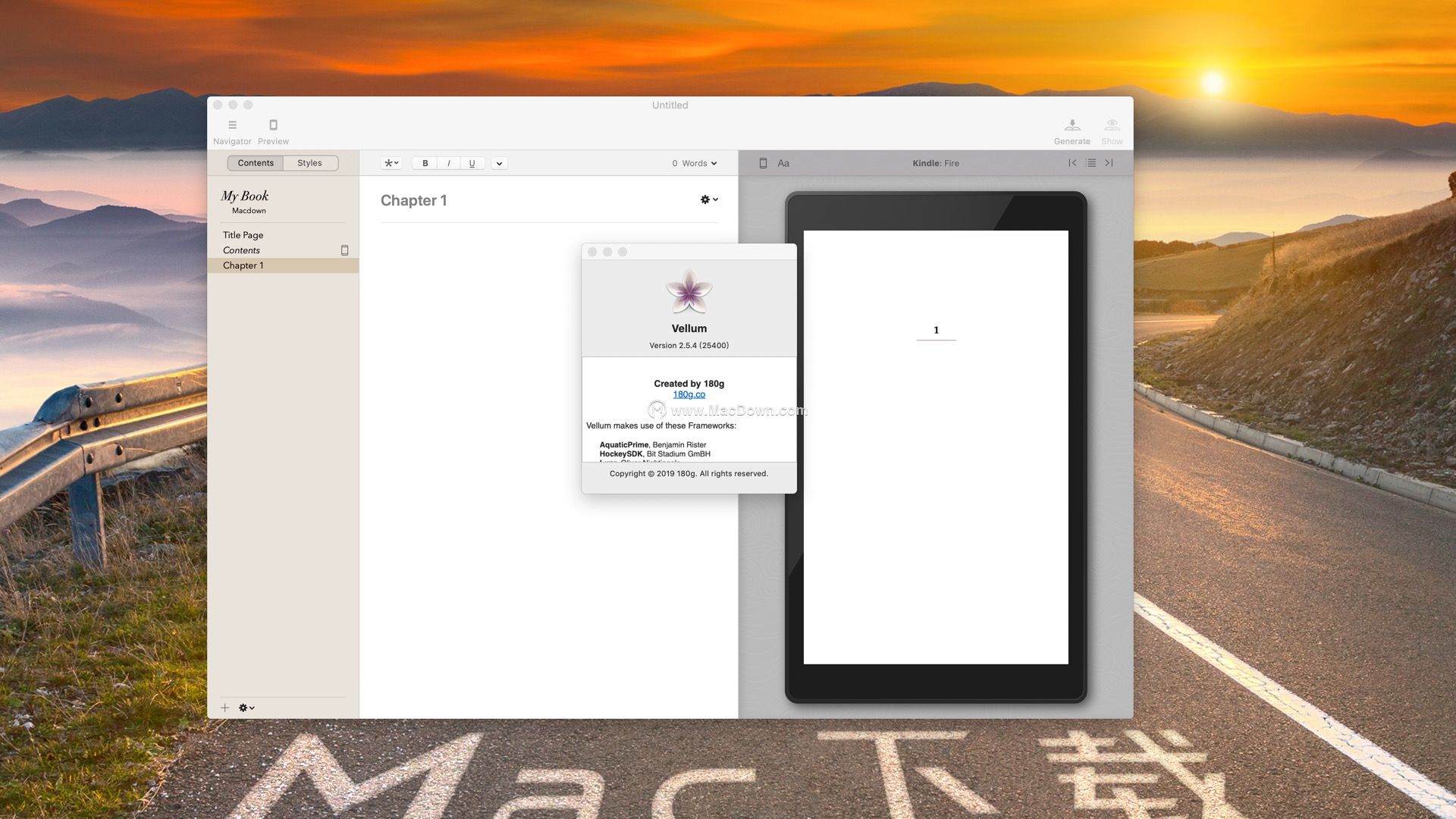Open the gear menu next to Chapter 1 heading
This screenshot has height=819, width=1456.
pos(708,199)
